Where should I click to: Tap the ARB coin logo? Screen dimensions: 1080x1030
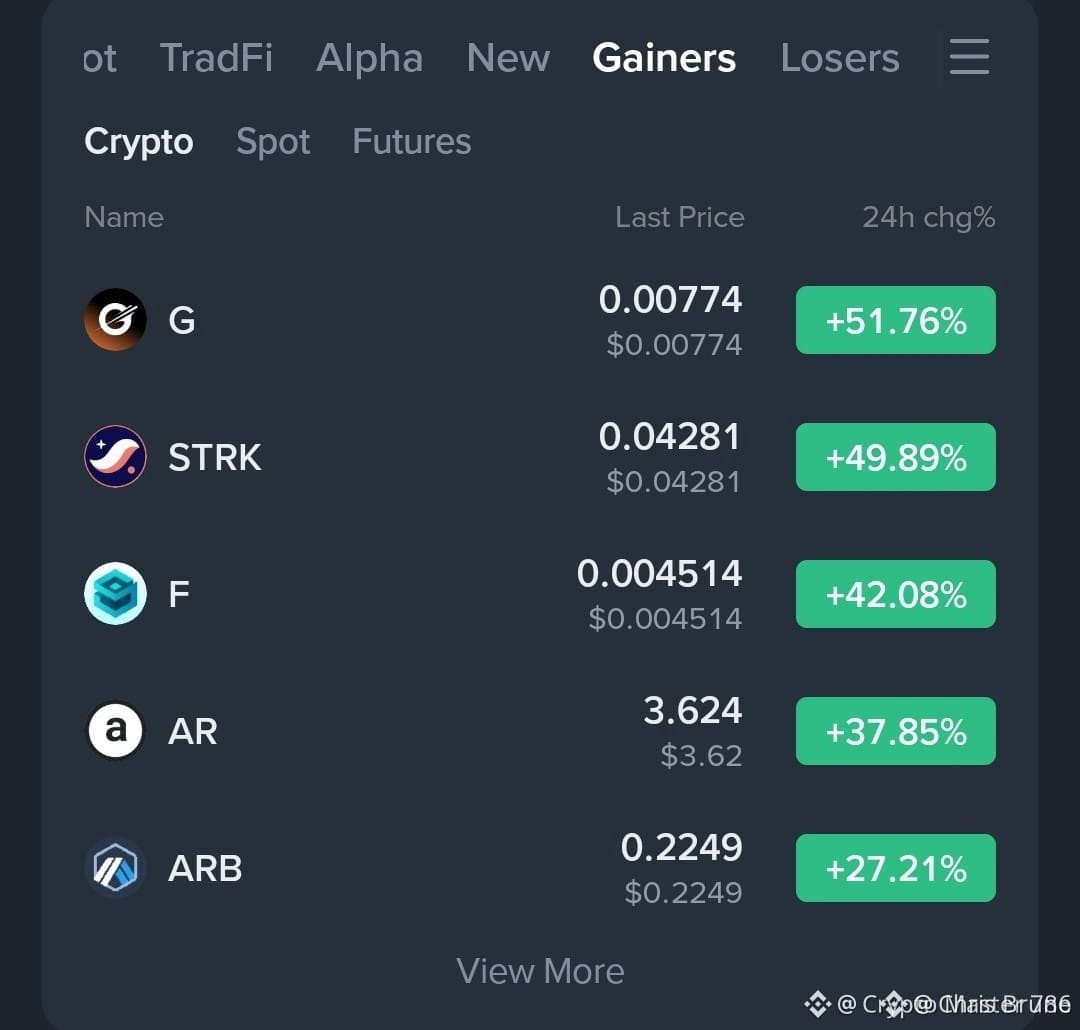[x=115, y=867]
